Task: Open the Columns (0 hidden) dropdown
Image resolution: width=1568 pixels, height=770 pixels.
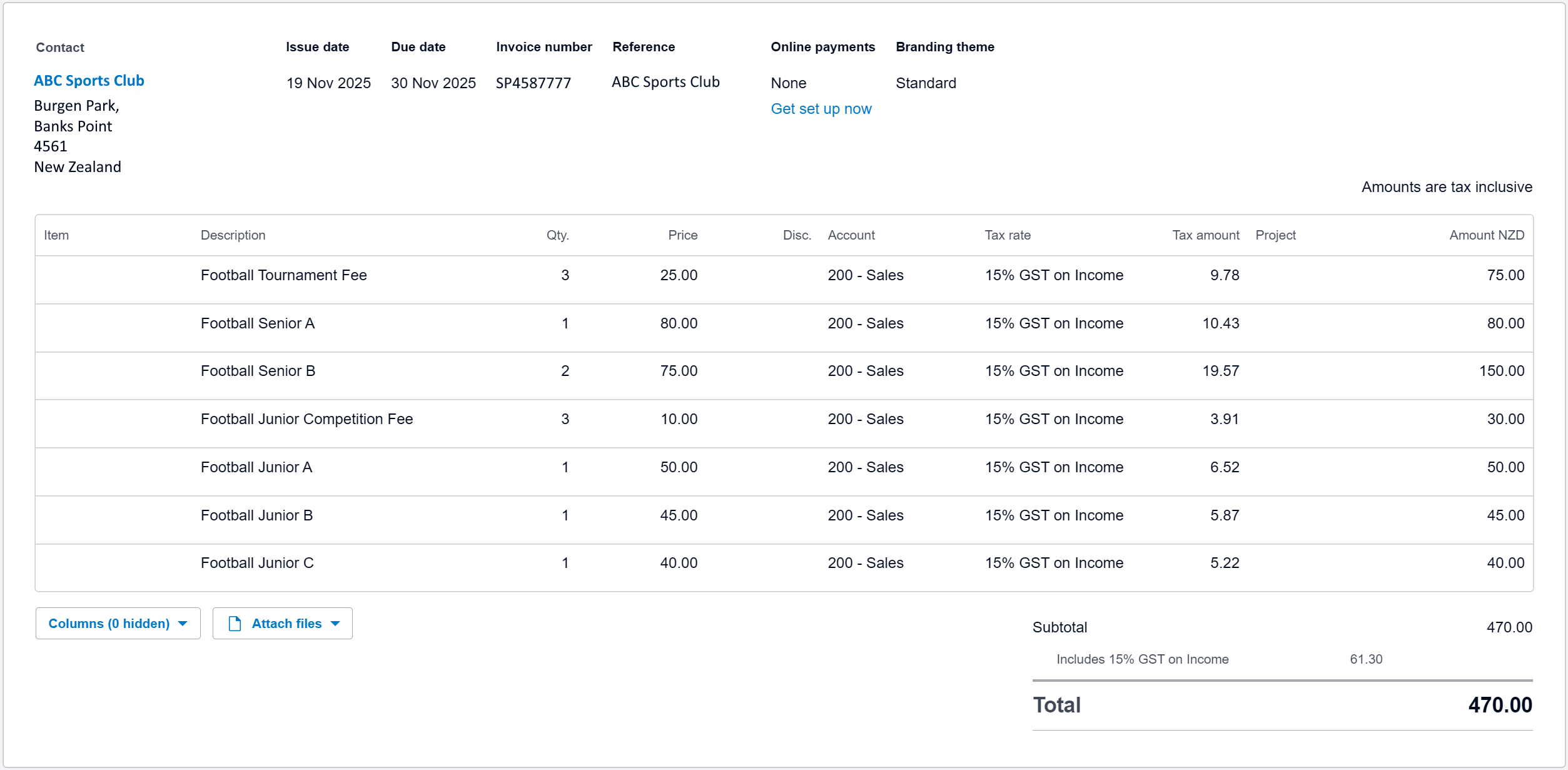Action: (118, 624)
